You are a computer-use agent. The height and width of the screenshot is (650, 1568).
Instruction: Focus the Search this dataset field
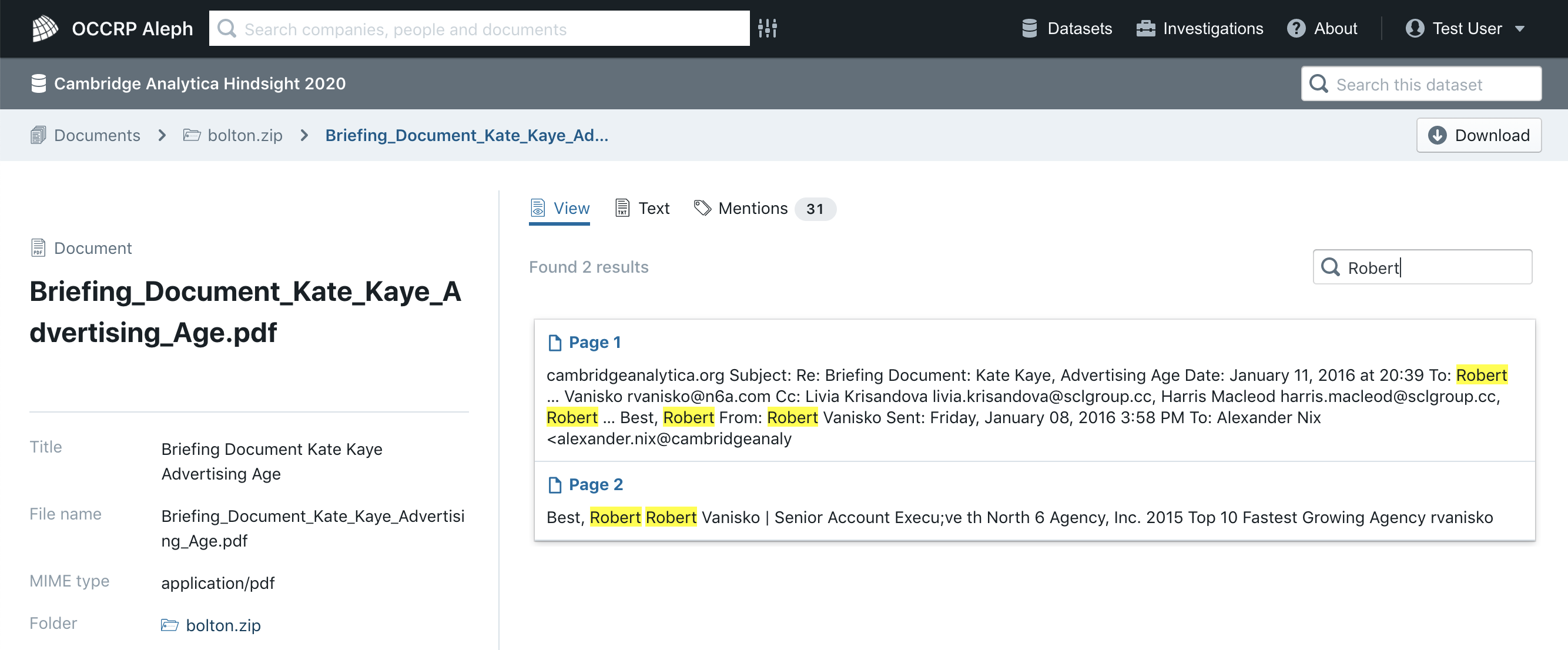click(x=1421, y=84)
